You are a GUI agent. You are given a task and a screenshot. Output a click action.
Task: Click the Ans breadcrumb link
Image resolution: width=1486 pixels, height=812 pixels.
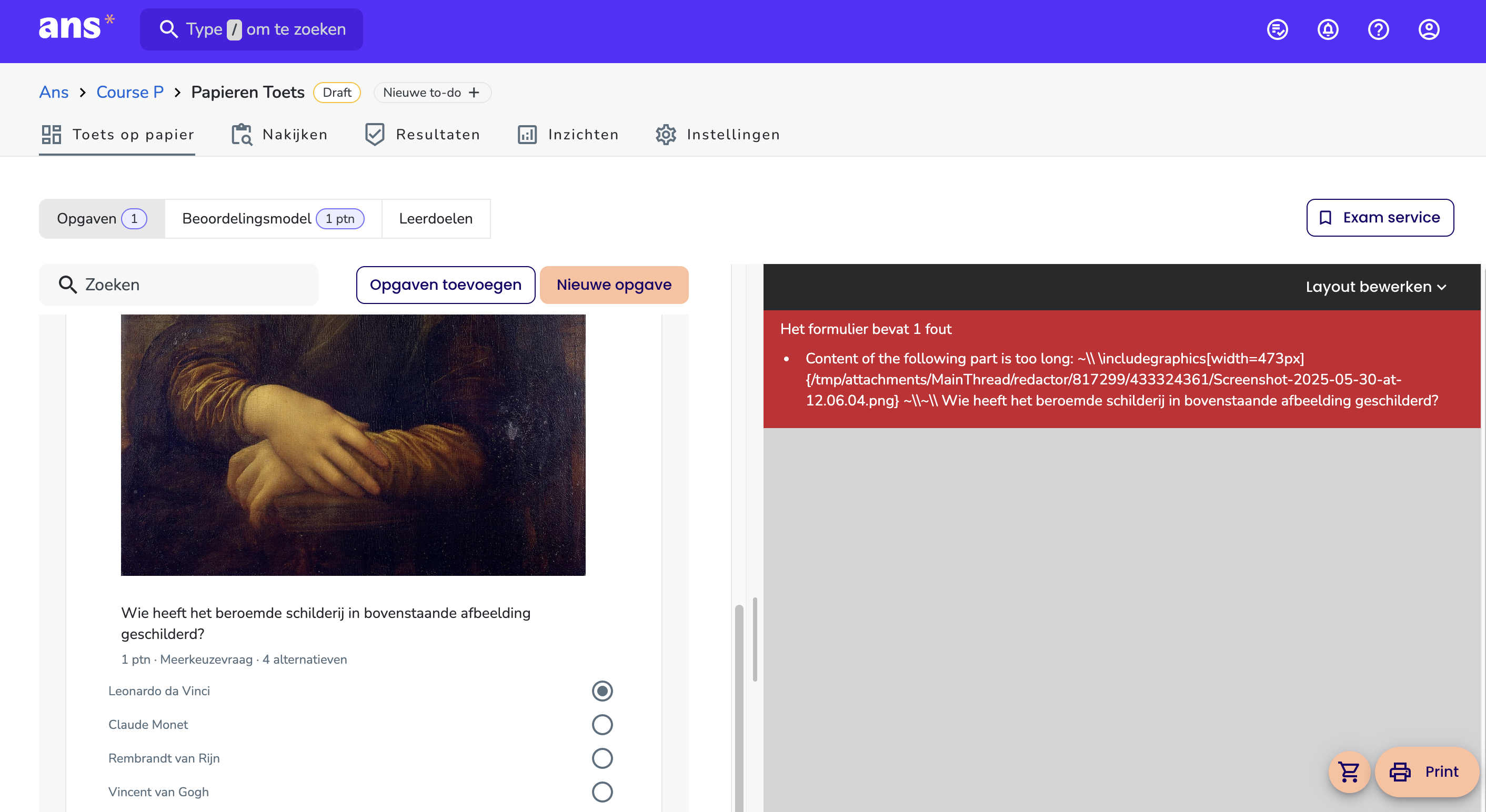54,92
